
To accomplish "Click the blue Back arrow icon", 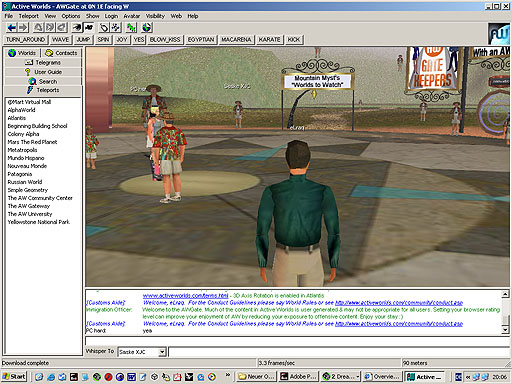I will 12,27.
